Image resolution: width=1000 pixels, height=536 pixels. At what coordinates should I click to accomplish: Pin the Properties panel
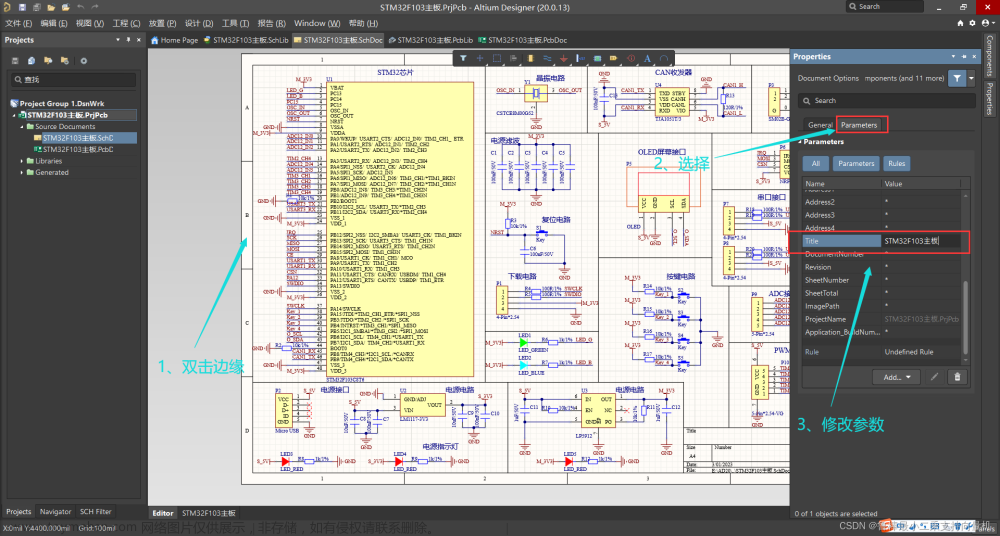click(x=964, y=57)
